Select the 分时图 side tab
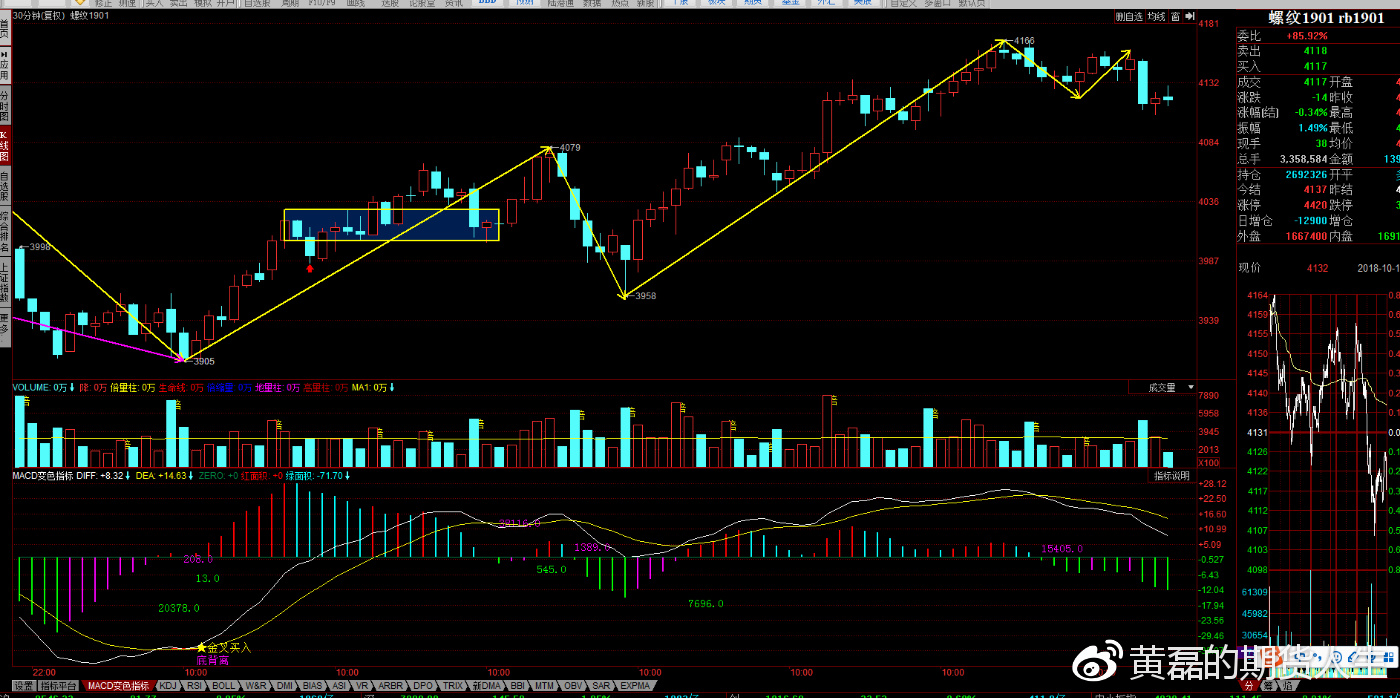This screenshot has width=1400, height=698. (x=5, y=102)
